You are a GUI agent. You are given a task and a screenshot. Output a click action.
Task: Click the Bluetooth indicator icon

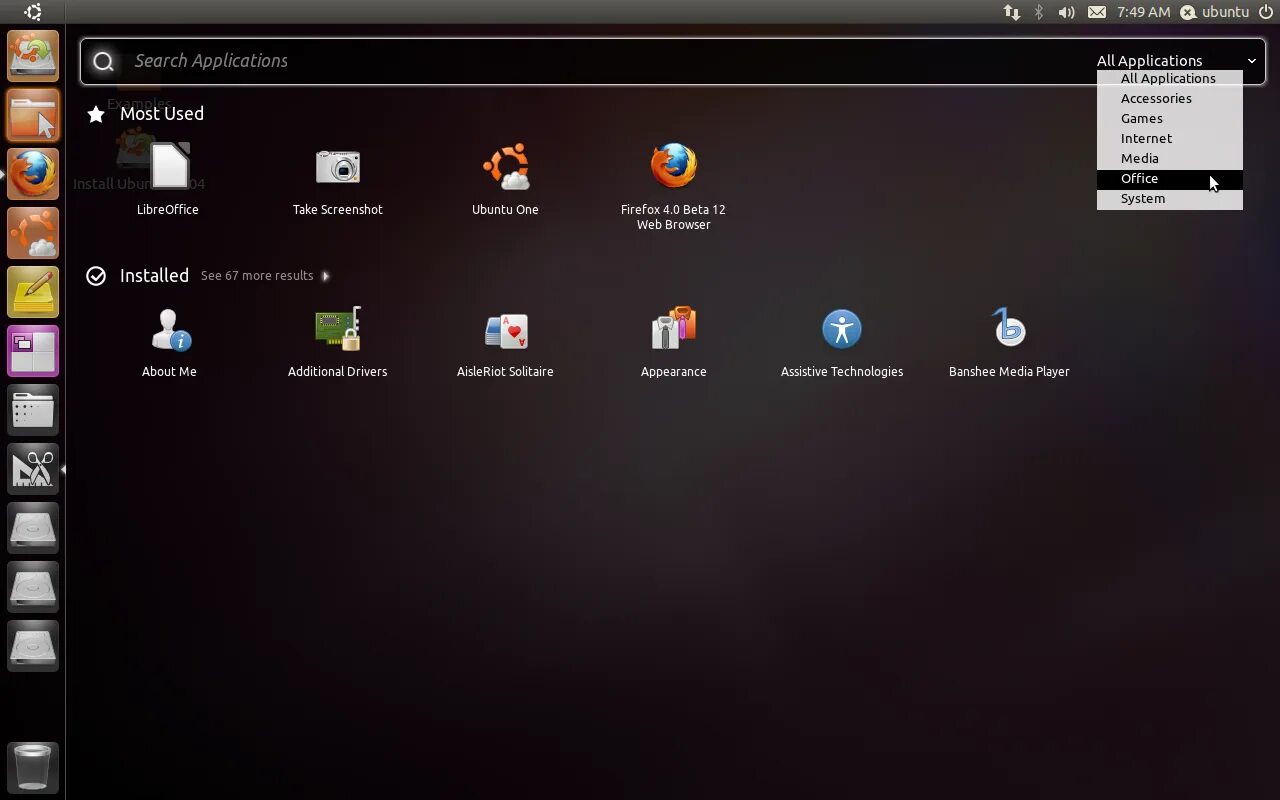[x=1039, y=12]
